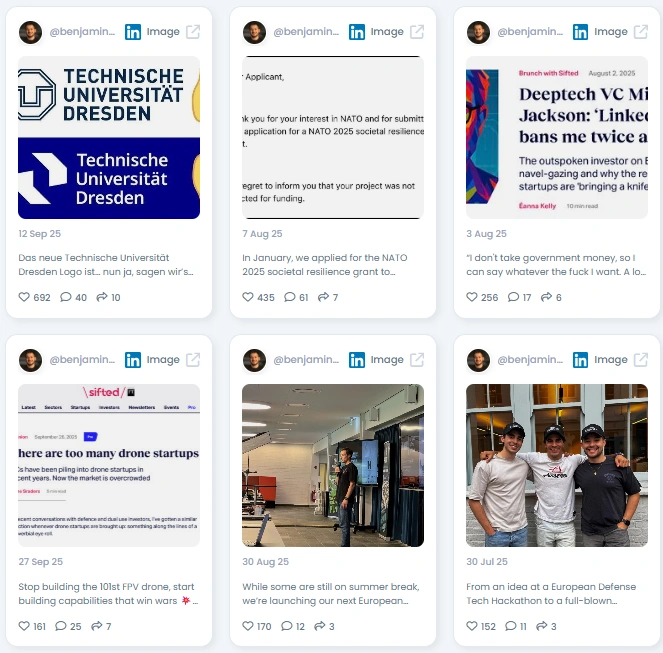Click @benjamin handle on 7 Aug 25 post
The image size is (663, 653).
(x=306, y=32)
